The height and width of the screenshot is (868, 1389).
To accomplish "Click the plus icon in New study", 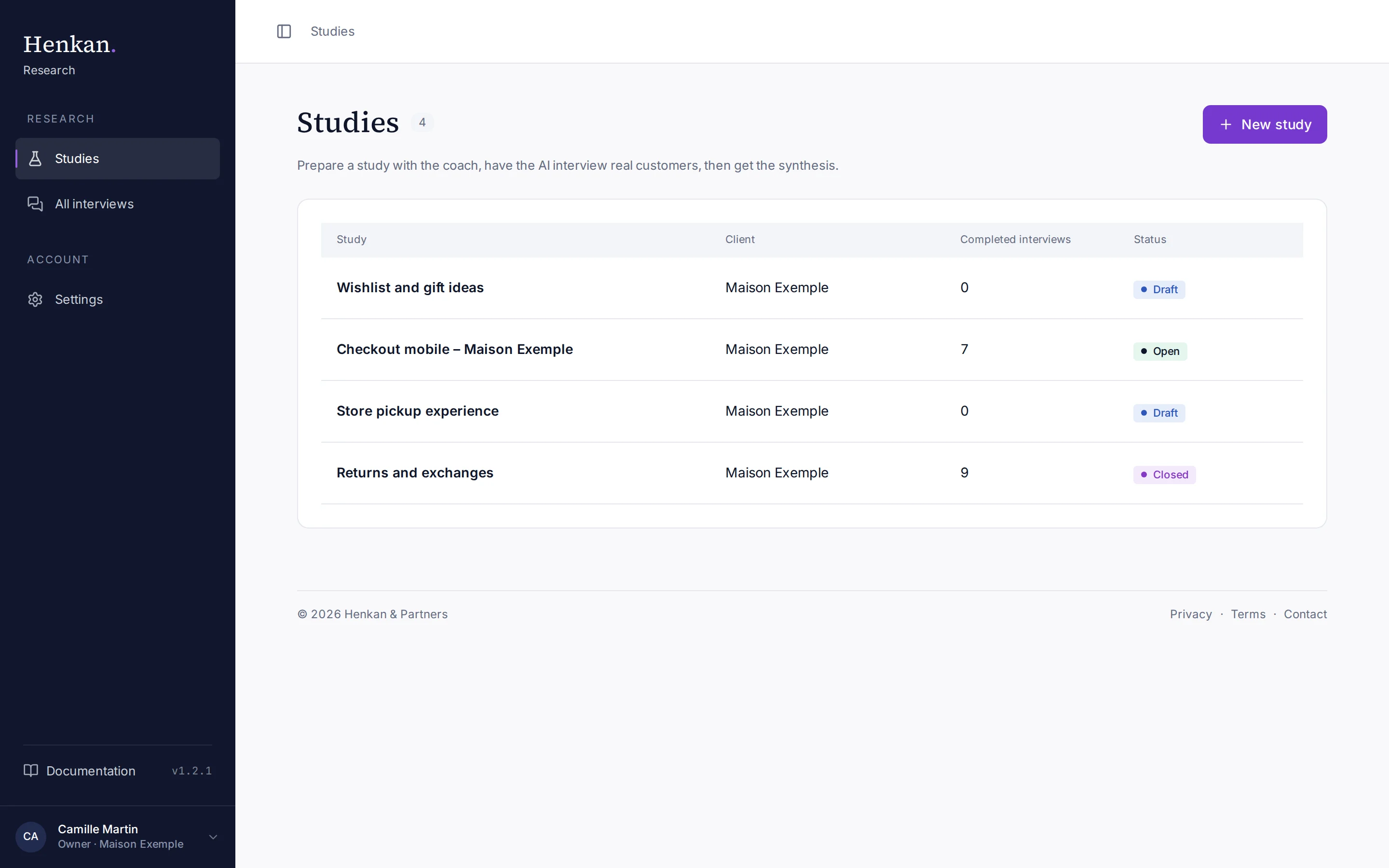I will point(1226,124).
